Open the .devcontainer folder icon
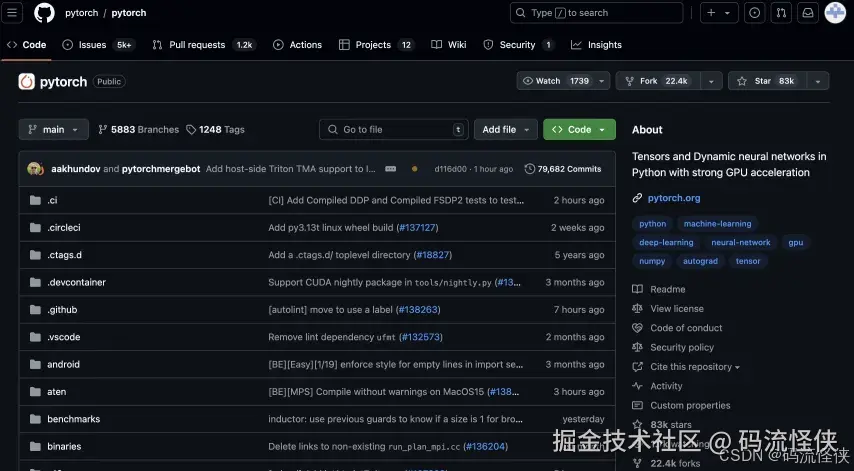 pyautogui.click(x=35, y=282)
